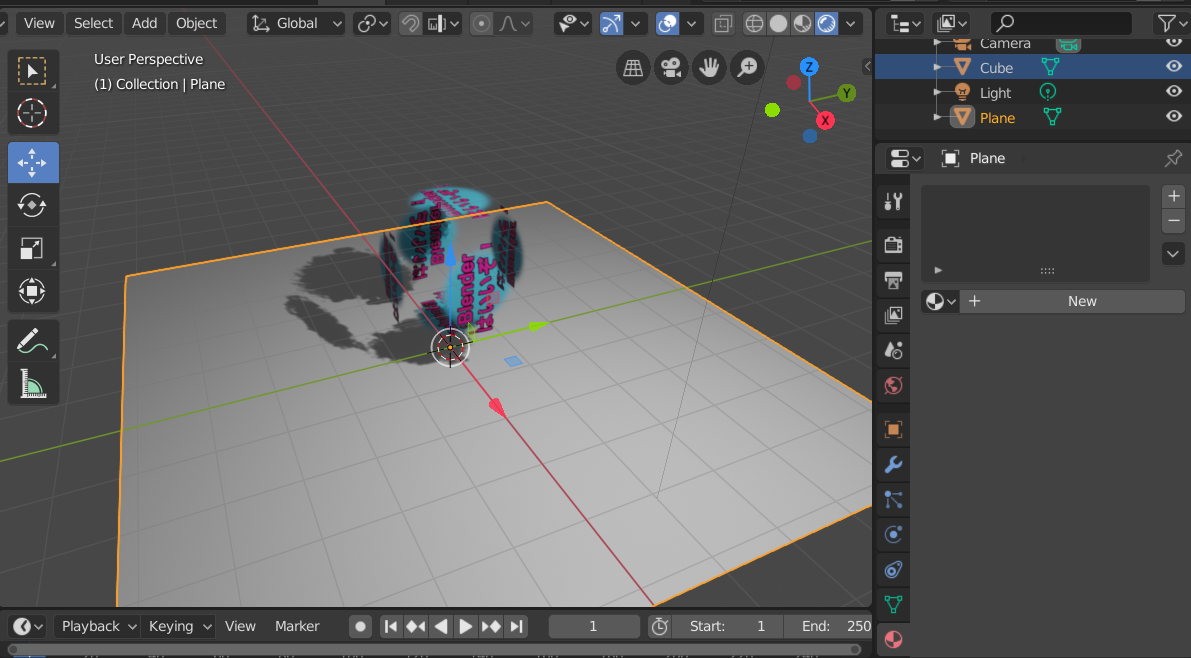The width and height of the screenshot is (1191, 658).
Task: Switch to solid viewport shading
Action: pyautogui.click(x=779, y=24)
